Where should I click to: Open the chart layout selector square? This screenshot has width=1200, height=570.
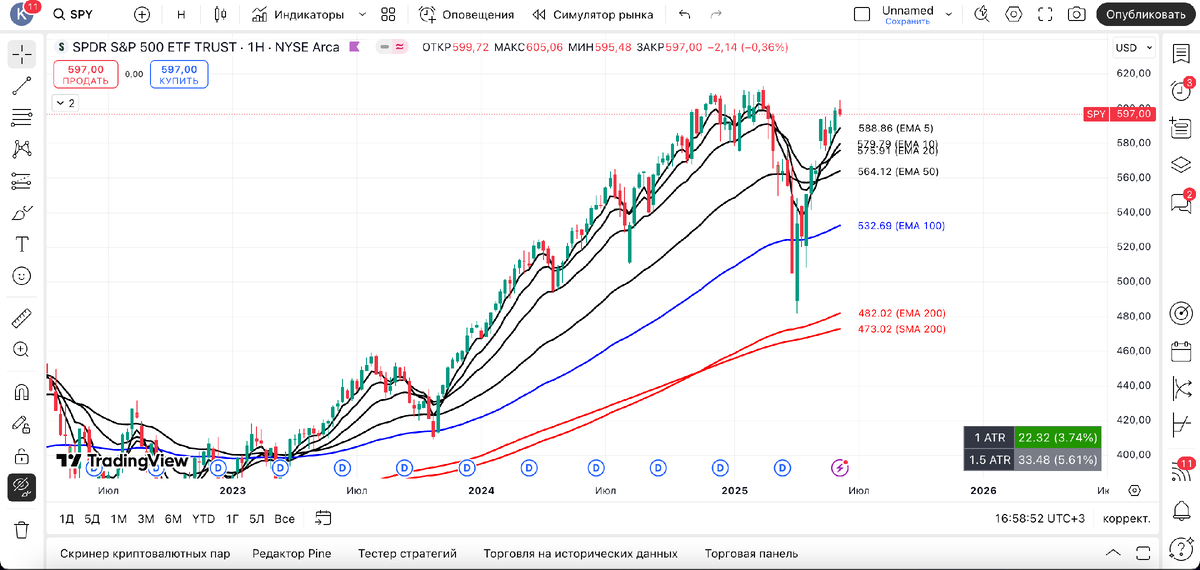pos(862,15)
